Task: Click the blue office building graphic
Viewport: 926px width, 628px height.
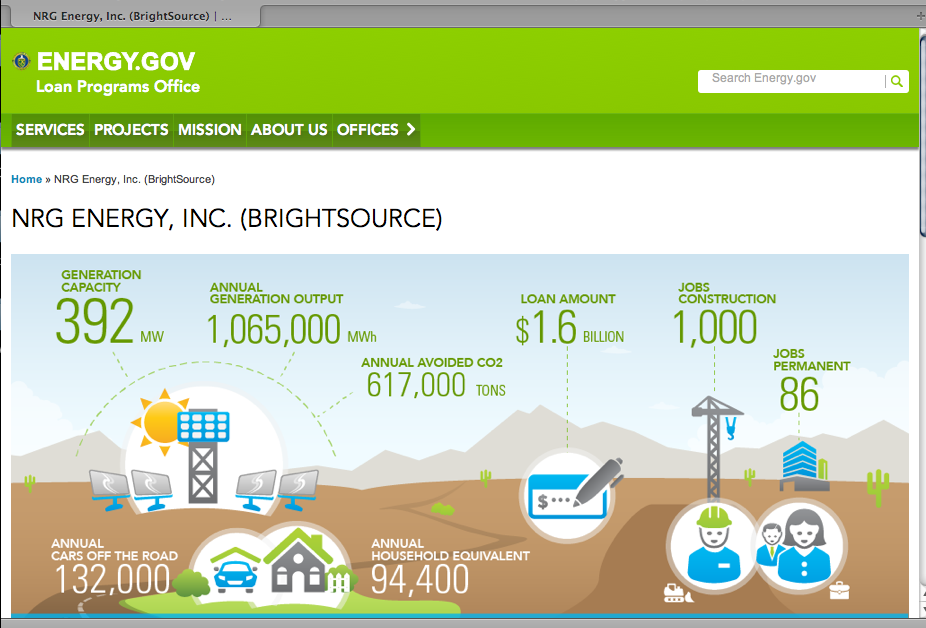Action: pyautogui.click(x=804, y=466)
